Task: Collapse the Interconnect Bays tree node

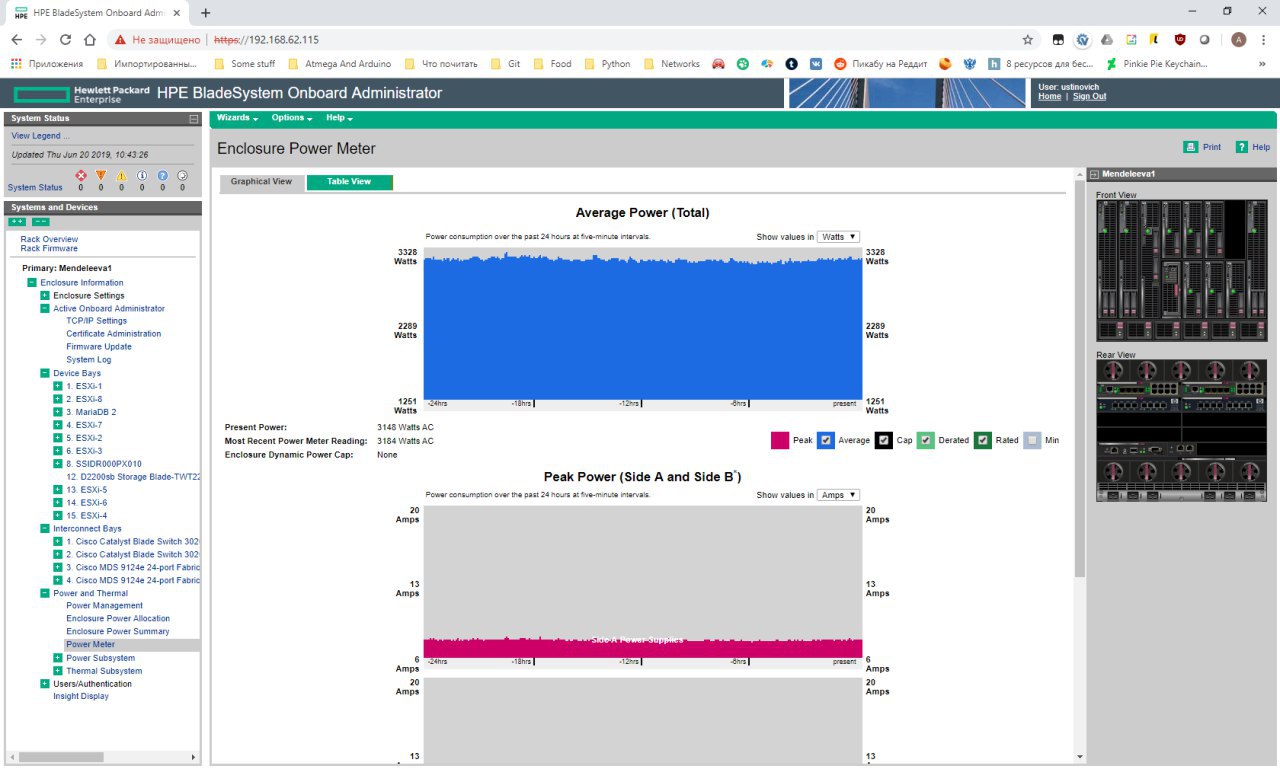Action: tap(45, 528)
